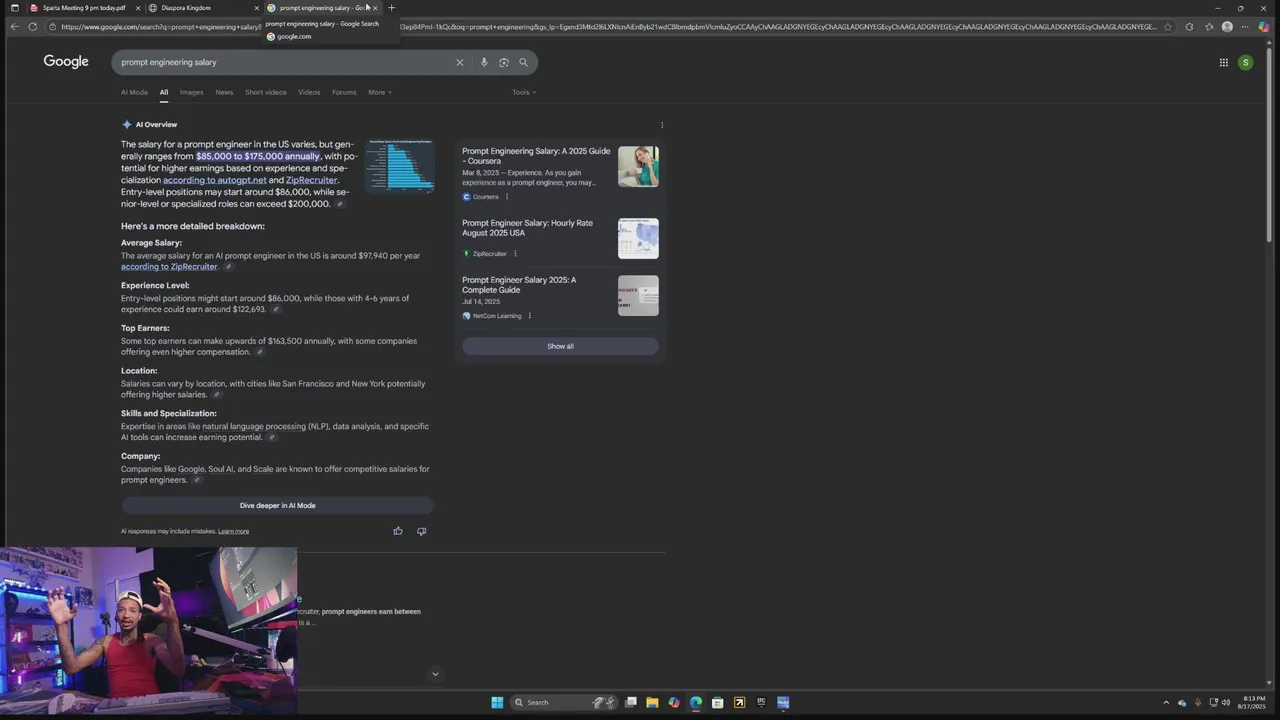Open 'according to autogpt.net' link

[x=215, y=180]
